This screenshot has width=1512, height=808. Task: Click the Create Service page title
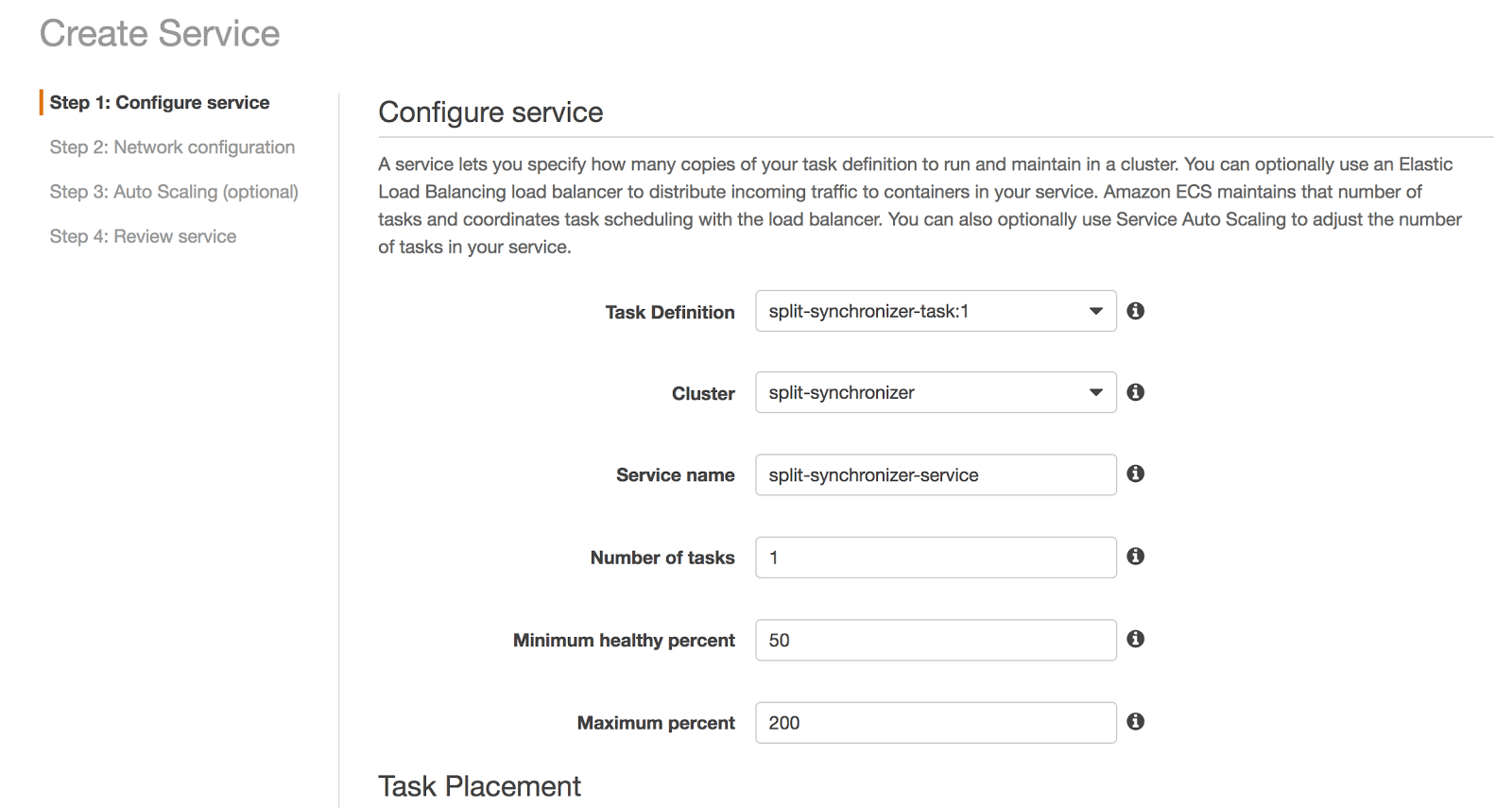pos(160,34)
